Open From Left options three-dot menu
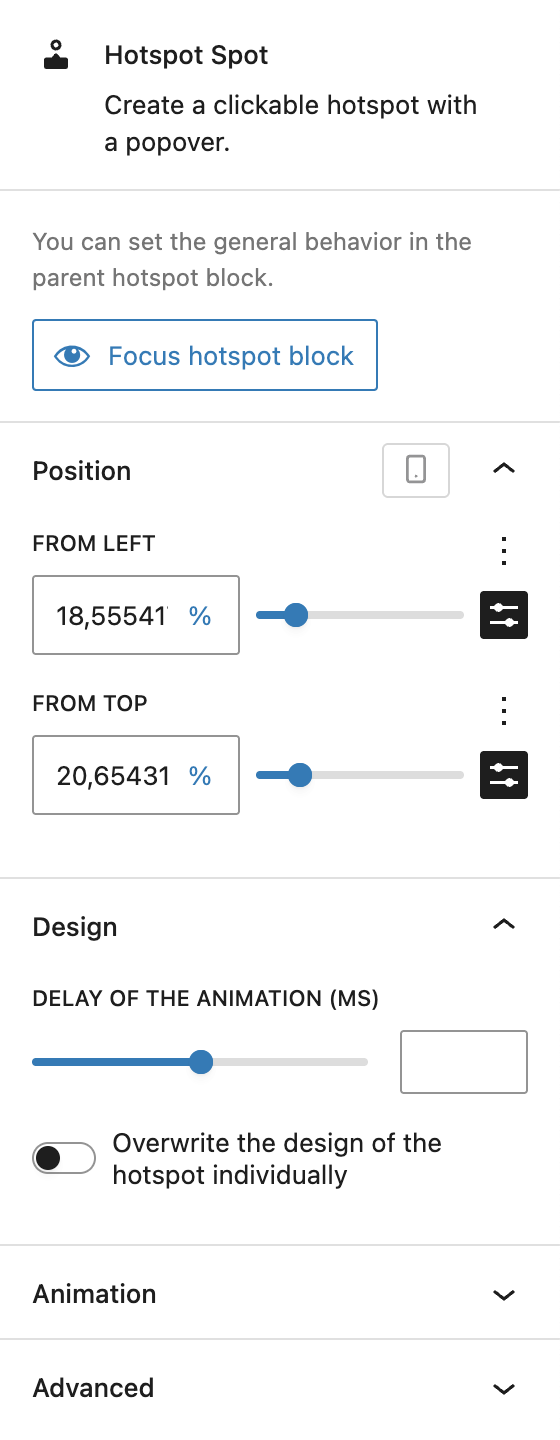Viewport: 560px width, 1440px height. click(x=504, y=550)
